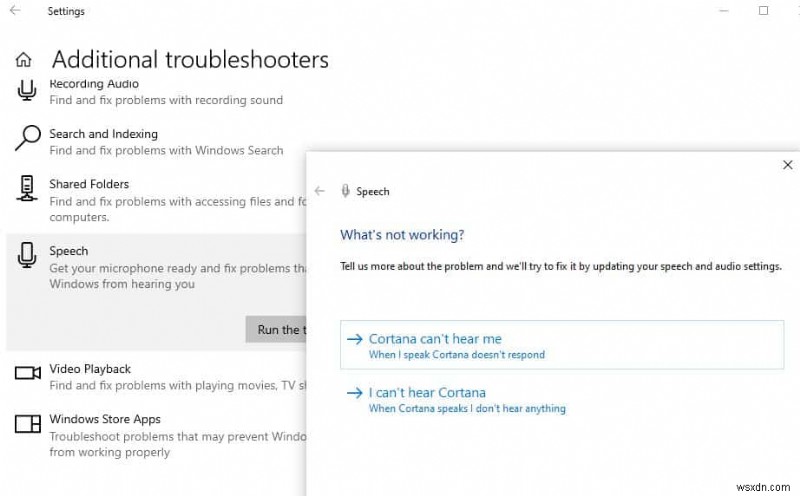
Task: Select the Video Playback troubleshooter title
Action: pos(90,369)
